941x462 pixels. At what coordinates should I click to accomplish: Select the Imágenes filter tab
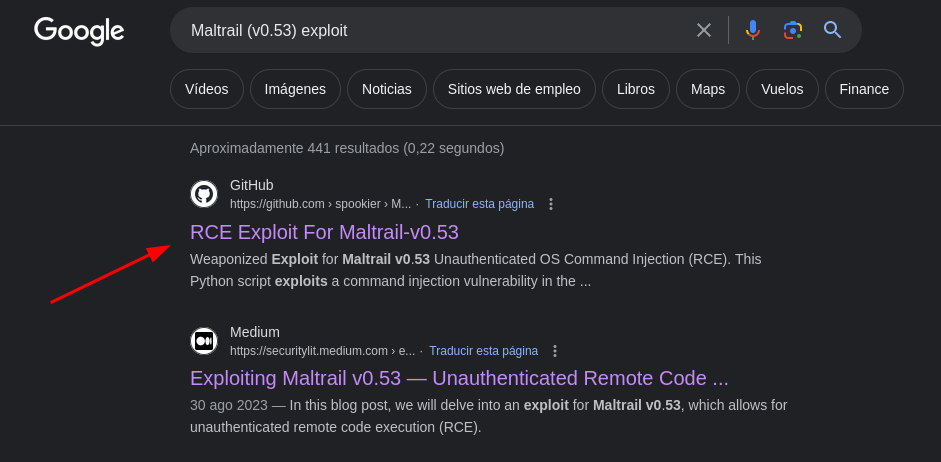coord(295,89)
